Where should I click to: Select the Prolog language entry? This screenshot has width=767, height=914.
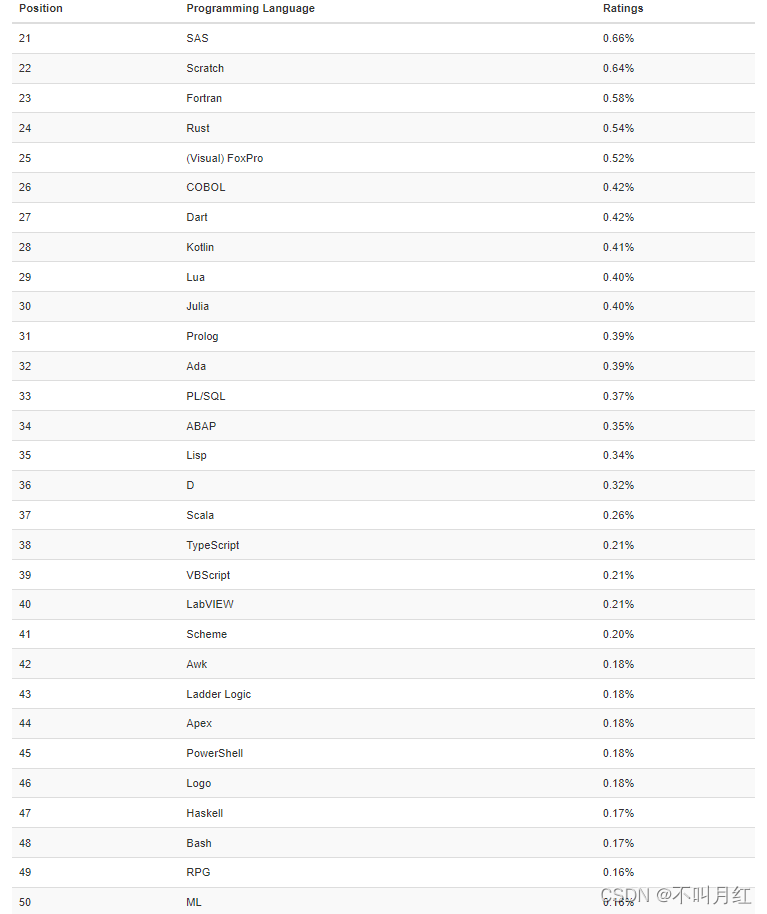coord(202,336)
